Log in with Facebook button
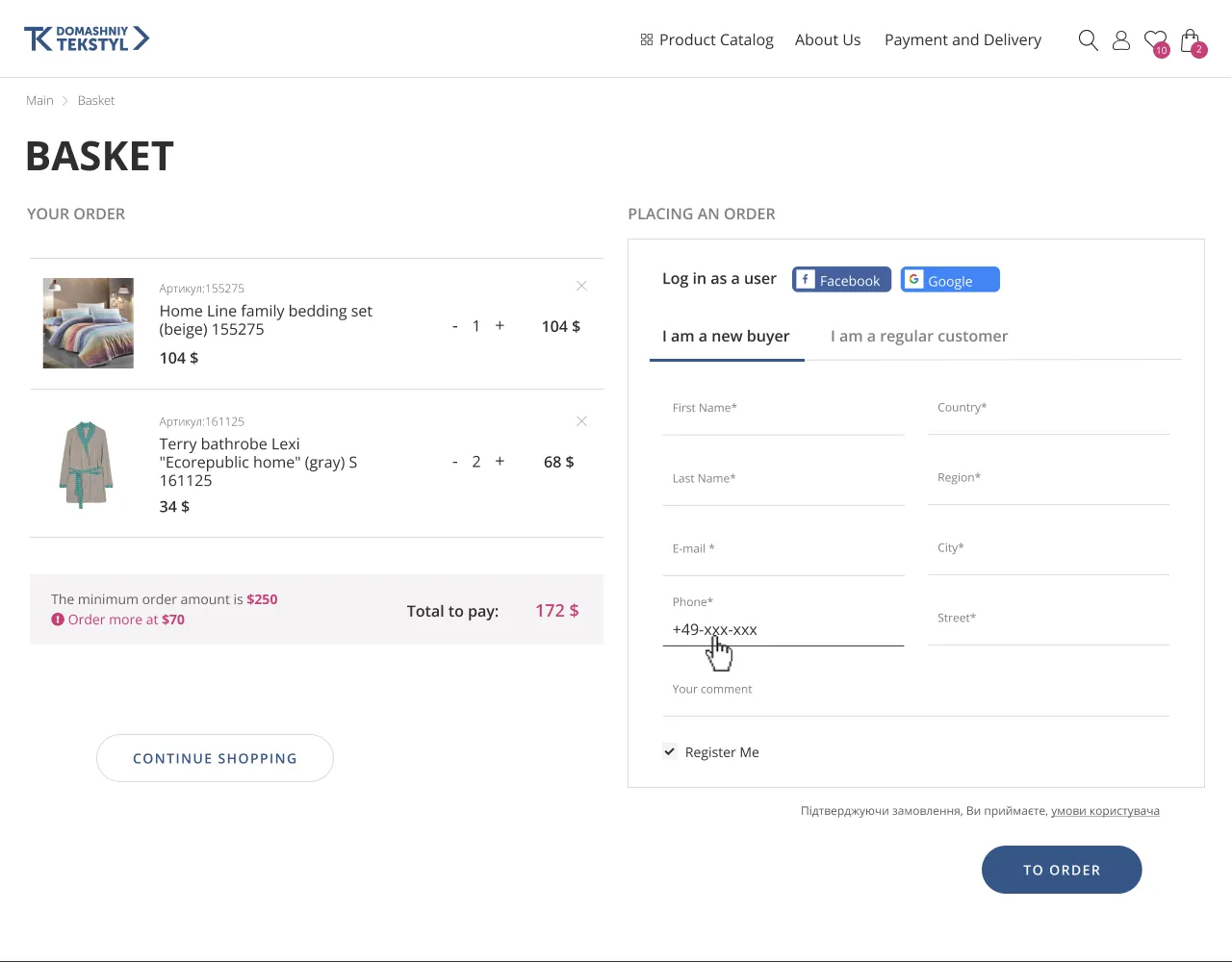 (841, 280)
